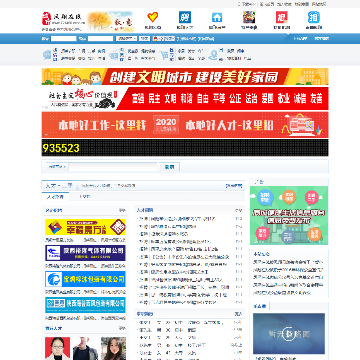
Task: Open the 西凤包装有限公司 light-blue banner
Action: tap(85, 305)
